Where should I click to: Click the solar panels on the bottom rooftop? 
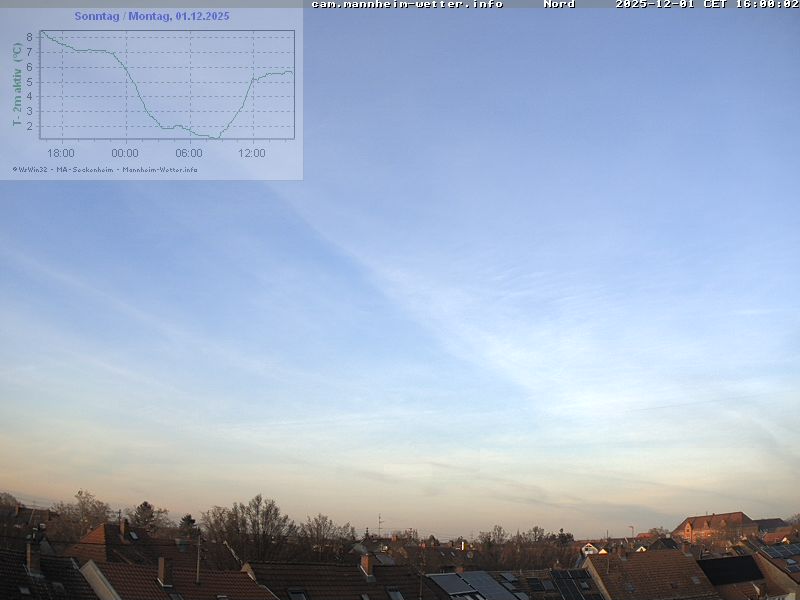pos(472,584)
